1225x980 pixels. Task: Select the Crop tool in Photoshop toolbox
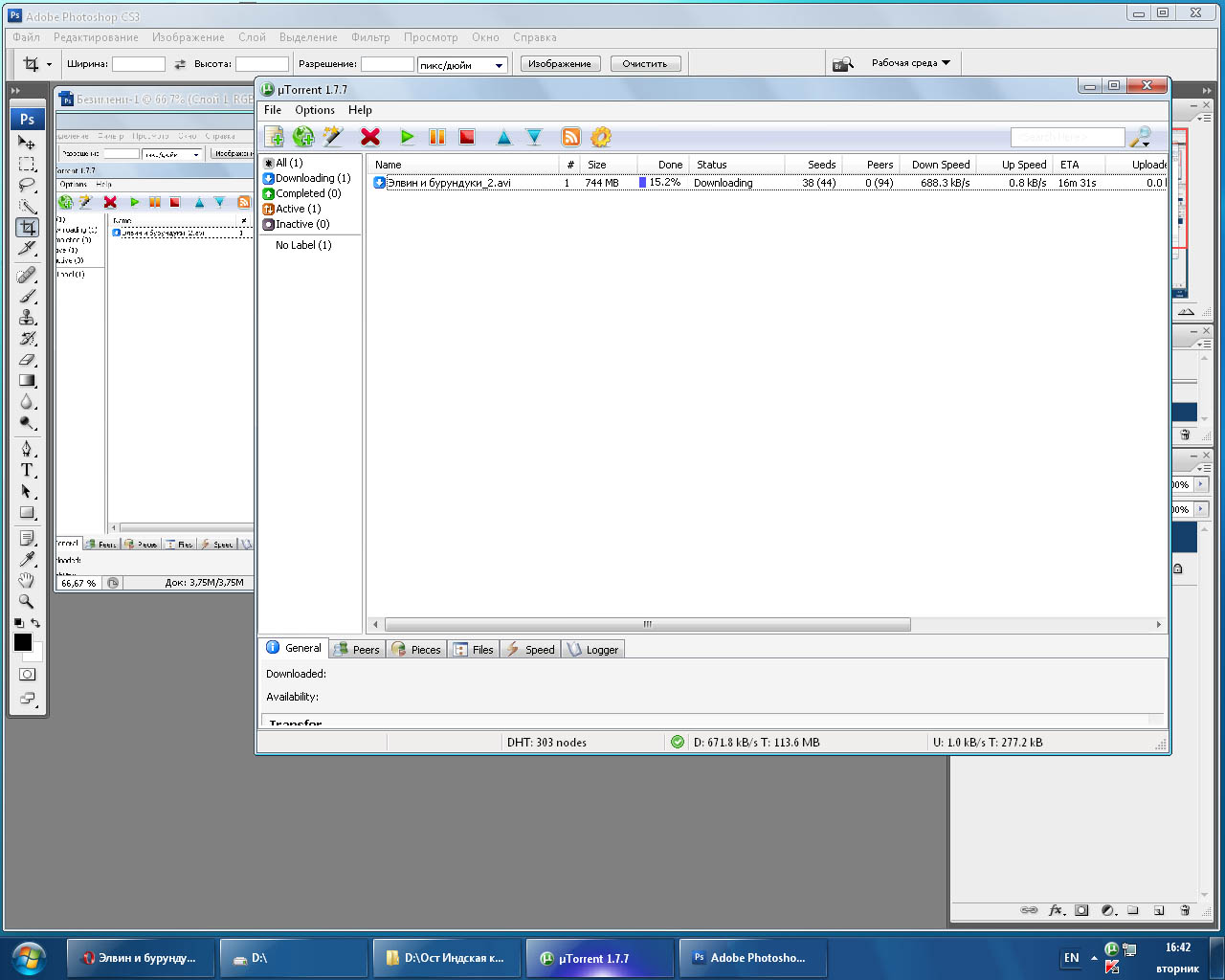27,228
